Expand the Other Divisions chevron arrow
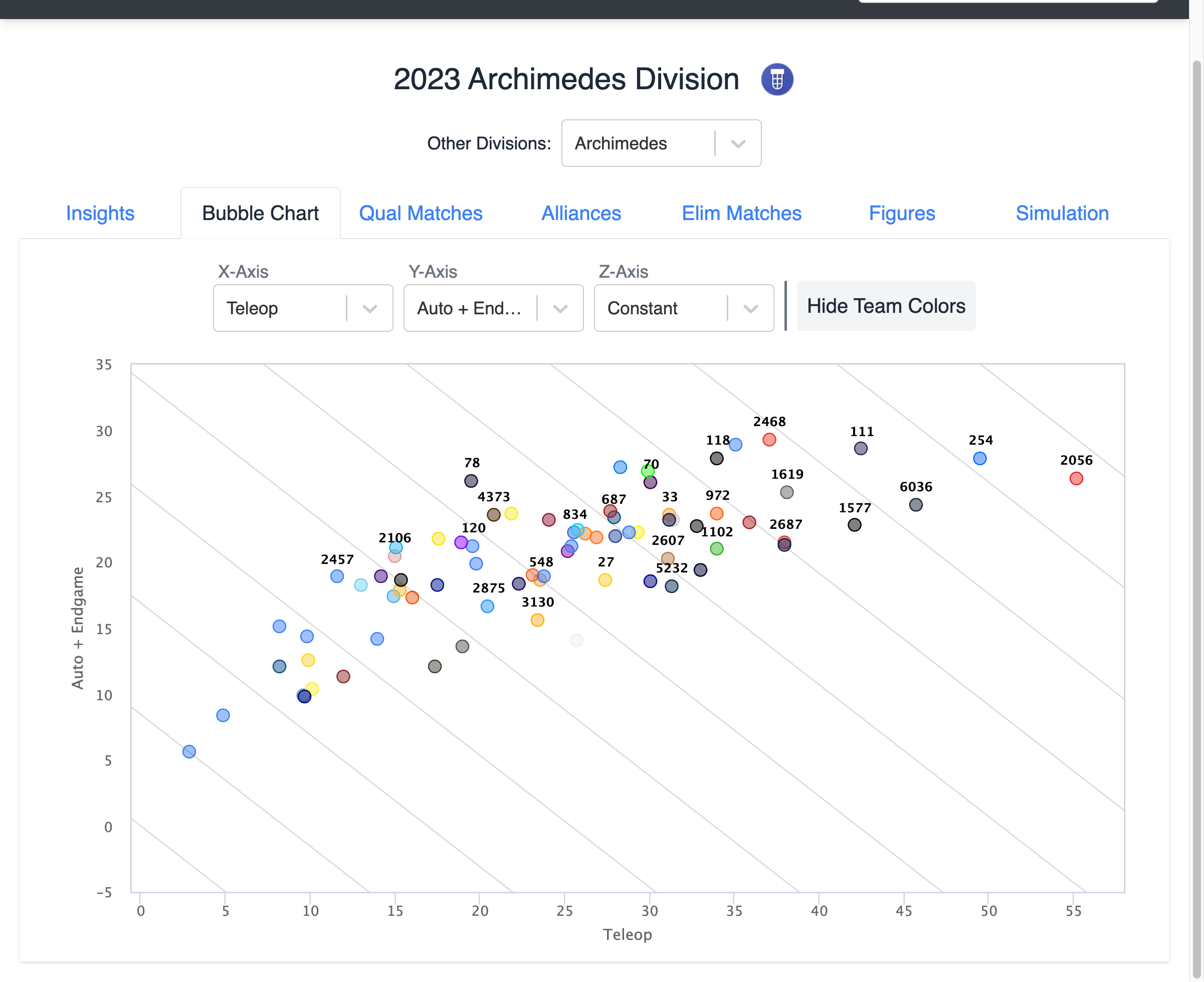The image size is (1204, 982). tap(738, 144)
